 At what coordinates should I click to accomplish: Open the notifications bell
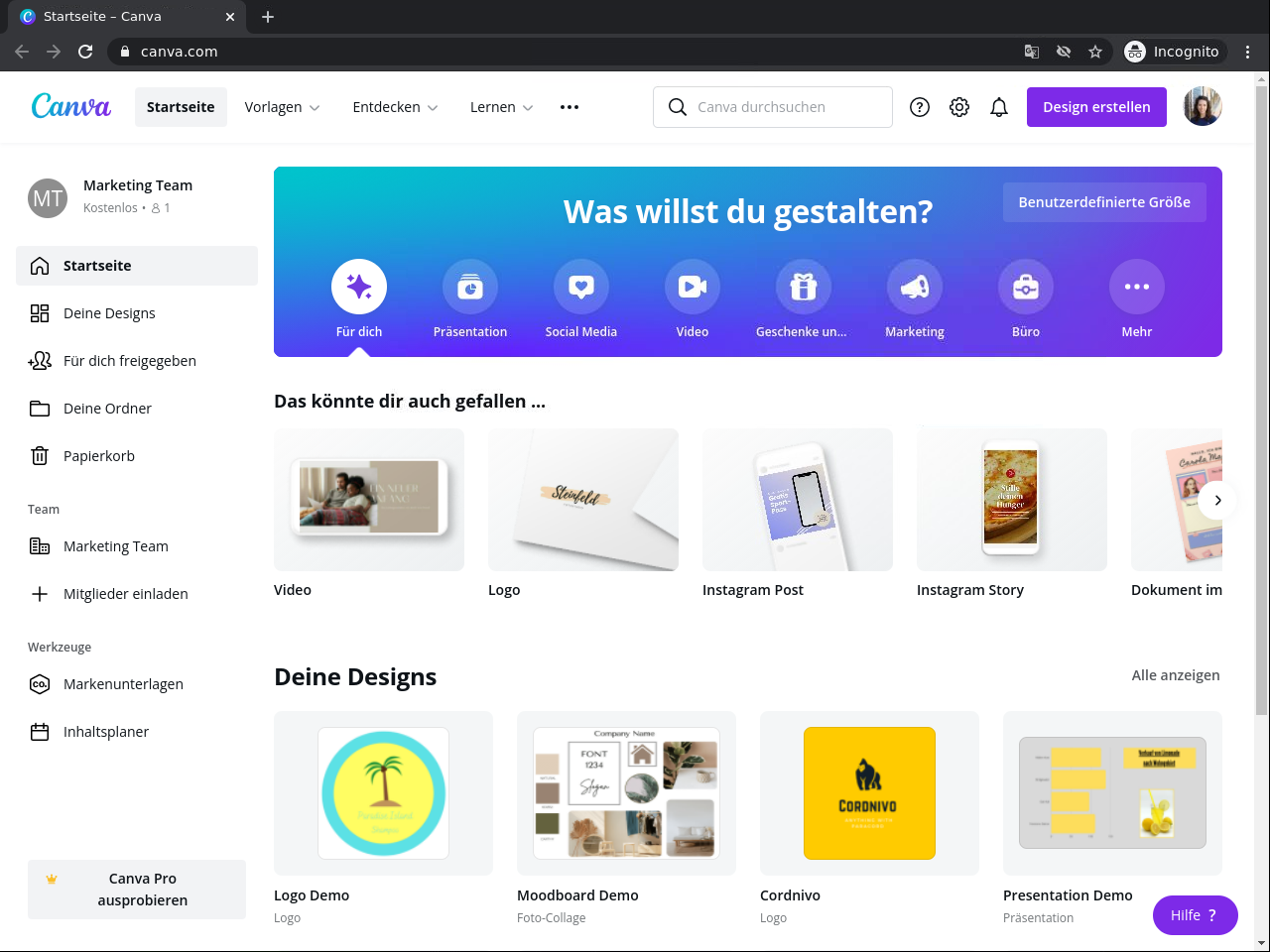999,107
